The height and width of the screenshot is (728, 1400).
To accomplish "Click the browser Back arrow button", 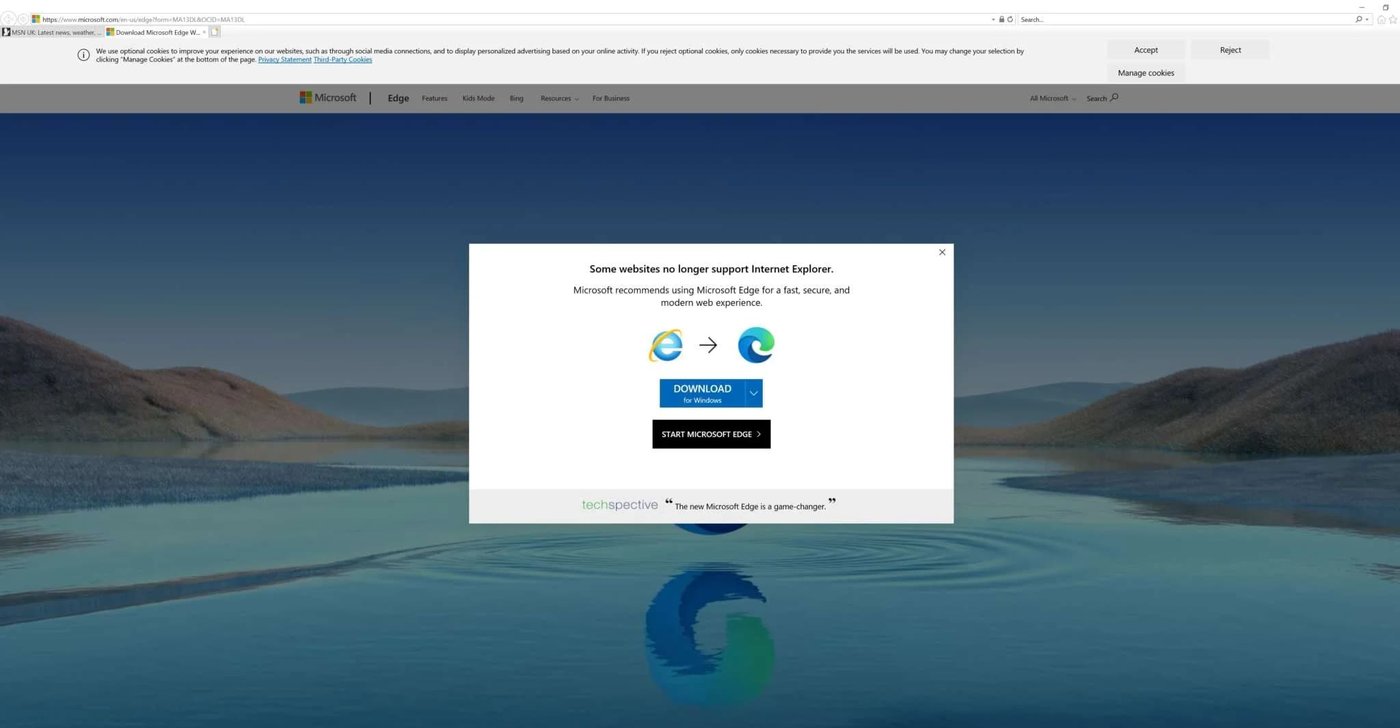I will click(8, 19).
